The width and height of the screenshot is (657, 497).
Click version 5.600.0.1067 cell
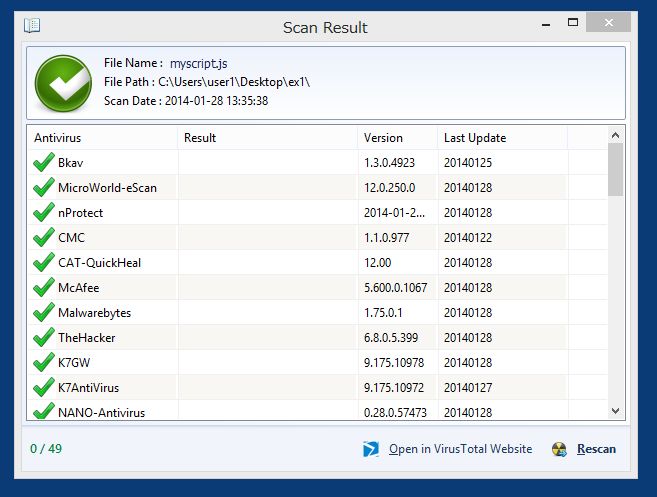point(396,288)
